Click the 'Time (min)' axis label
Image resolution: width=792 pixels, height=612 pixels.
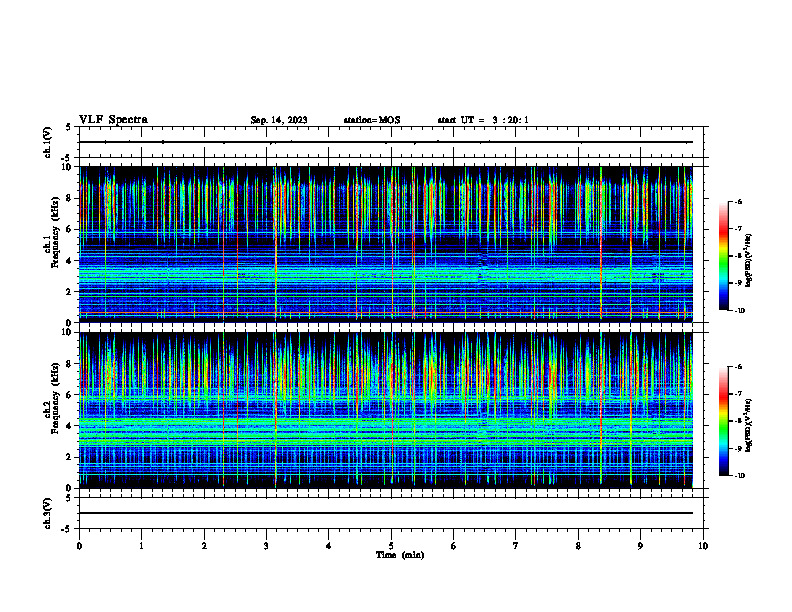(x=400, y=555)
